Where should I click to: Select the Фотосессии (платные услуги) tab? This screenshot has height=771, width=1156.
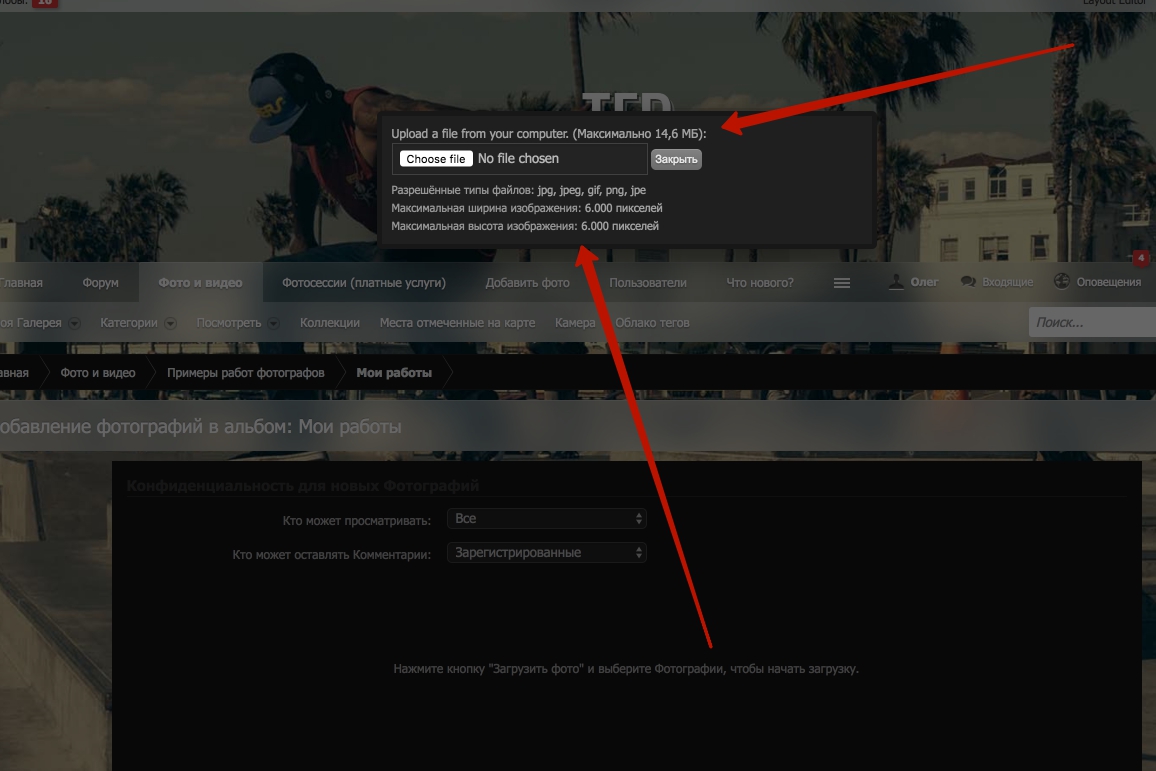[364, 283]
